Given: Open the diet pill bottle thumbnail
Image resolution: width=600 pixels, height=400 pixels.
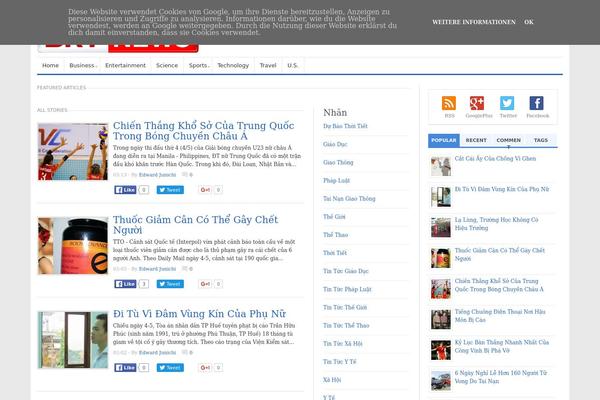Looking at the screenshot, I should tap(73, 246).
